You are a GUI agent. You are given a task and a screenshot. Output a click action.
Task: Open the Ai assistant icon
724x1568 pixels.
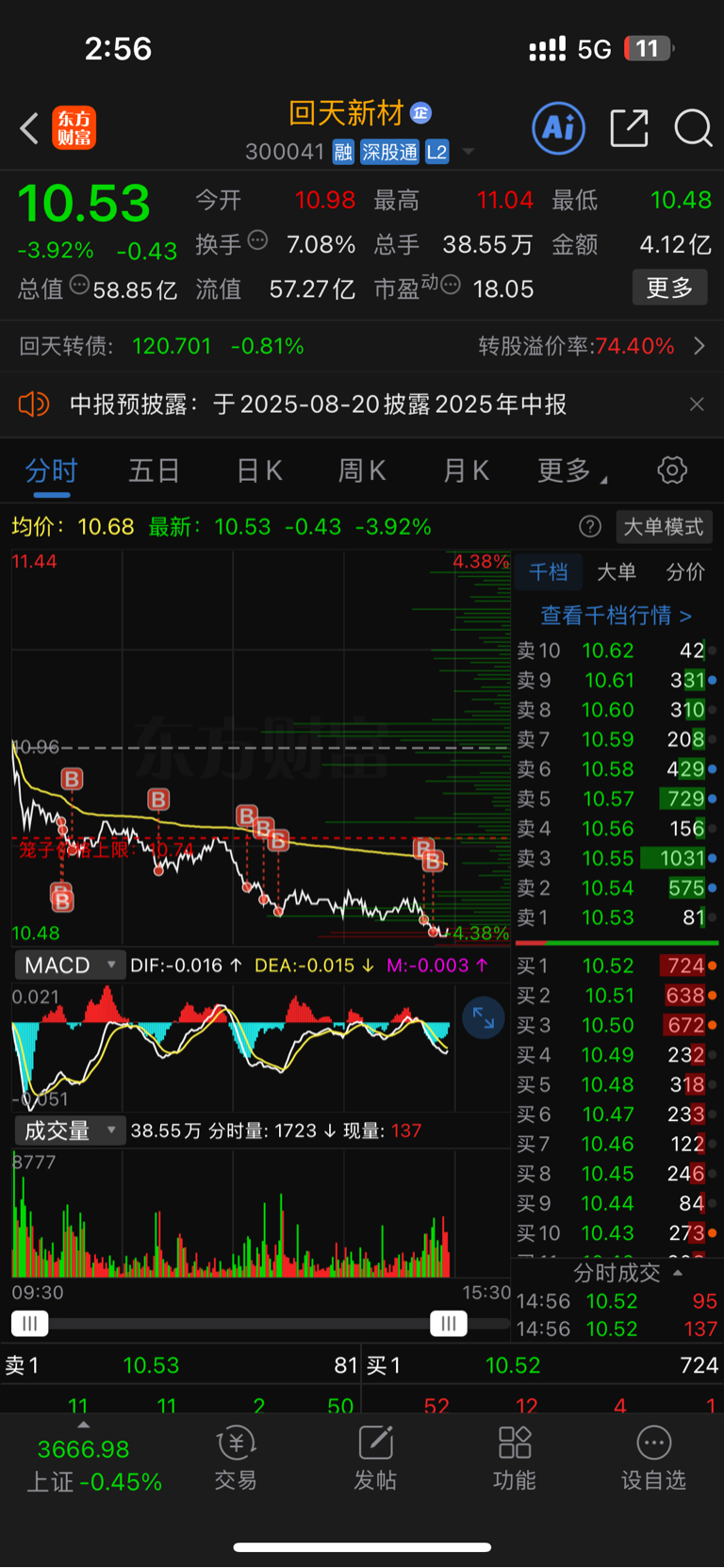559,127
